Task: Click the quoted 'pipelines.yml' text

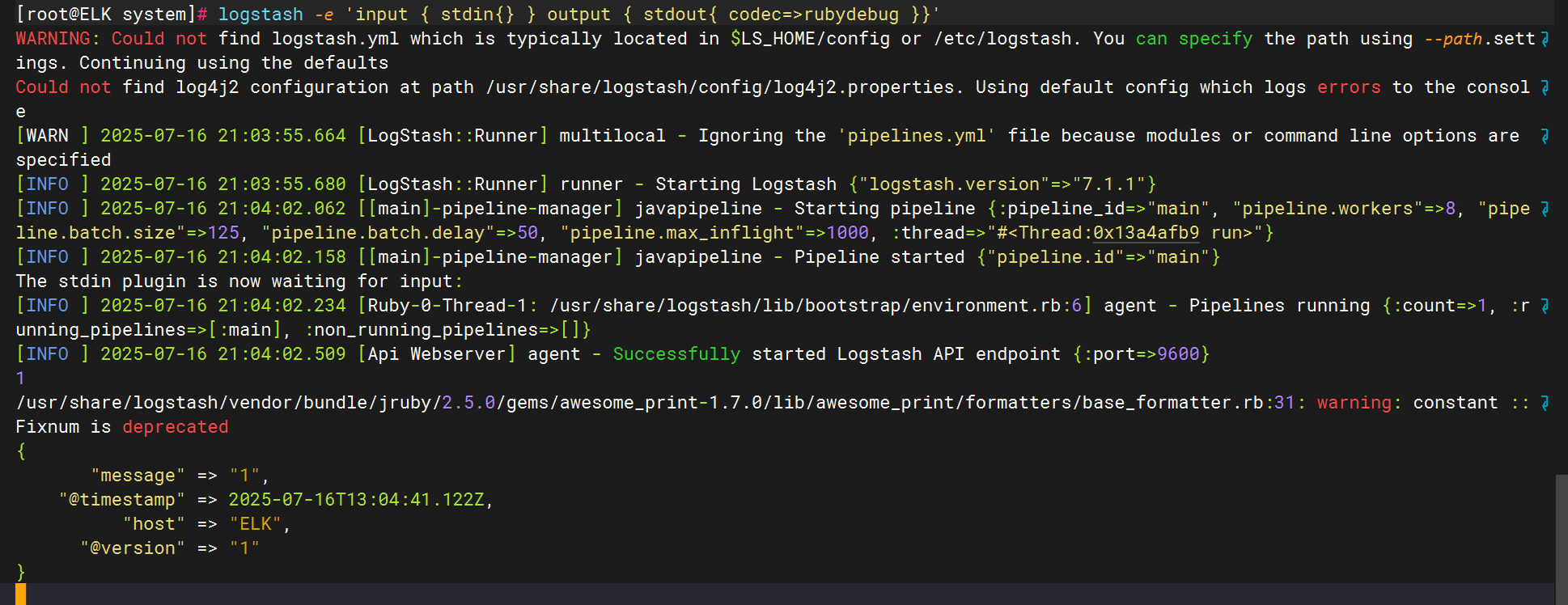Action: 917,136
